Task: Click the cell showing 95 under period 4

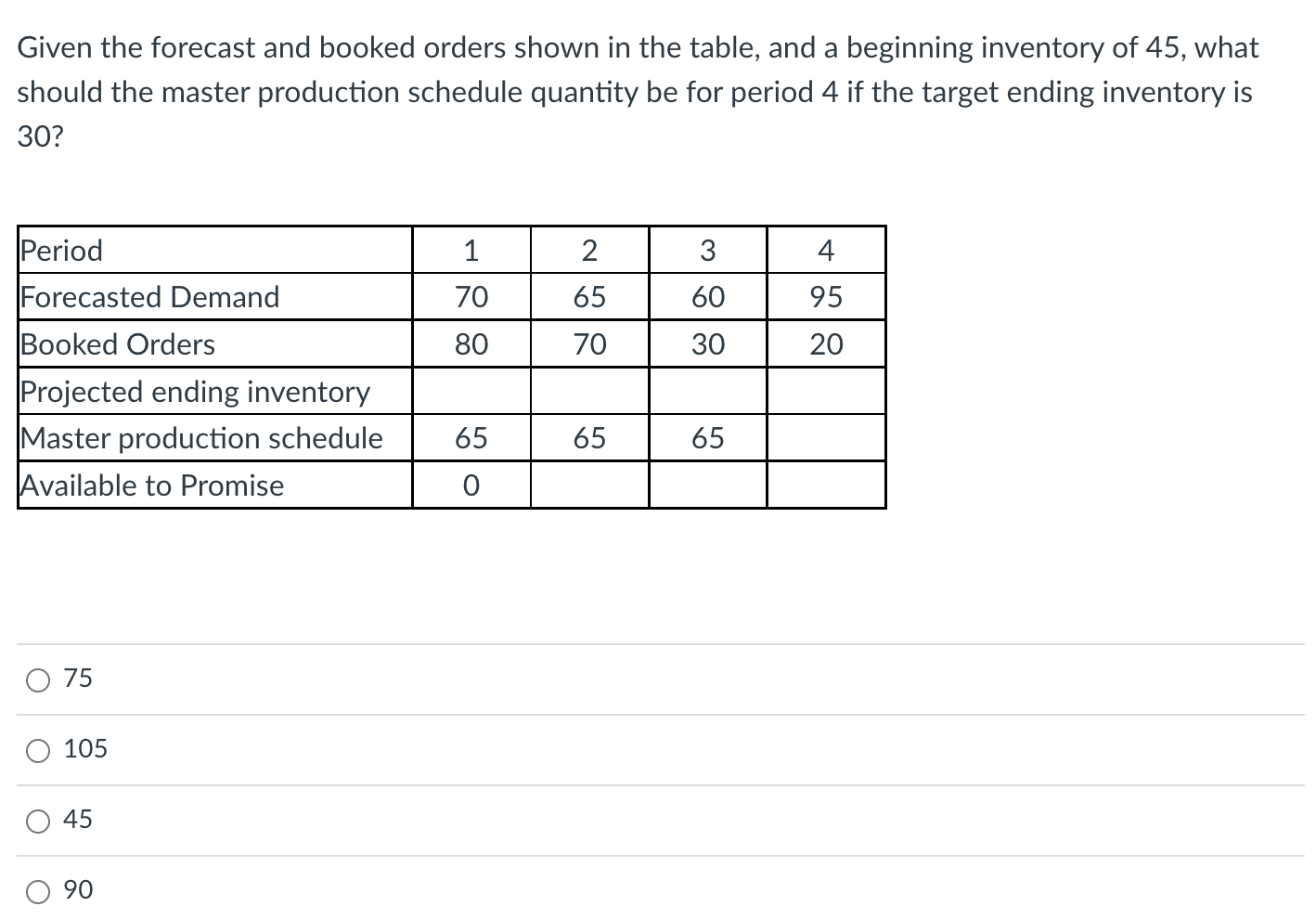Action: pyautogui.click(x=825, y=297)
